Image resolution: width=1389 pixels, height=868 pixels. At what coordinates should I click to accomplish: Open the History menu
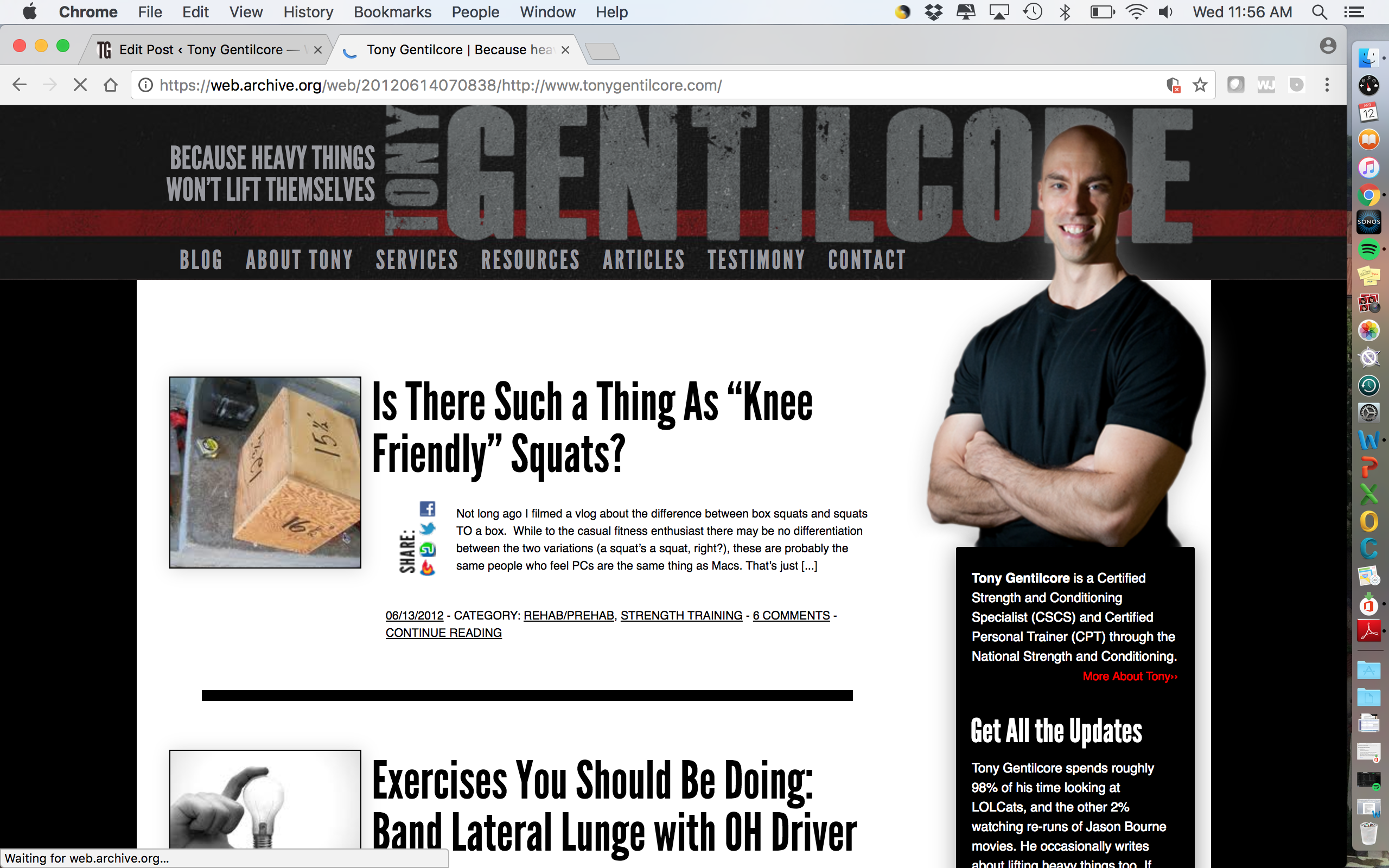pos(308,12)
